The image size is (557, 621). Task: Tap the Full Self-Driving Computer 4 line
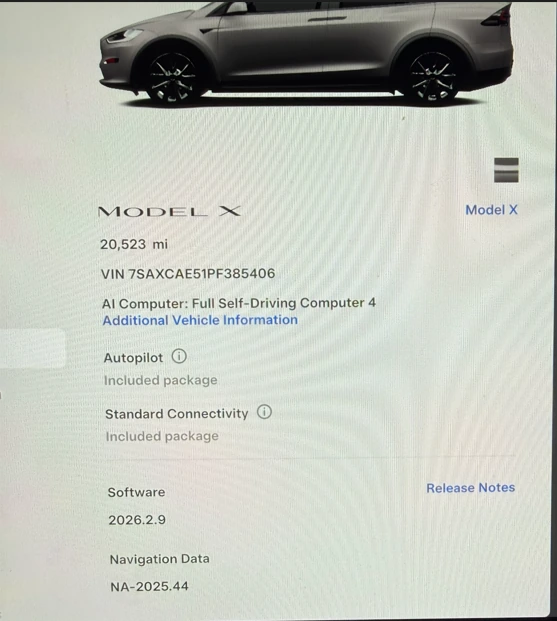coord(239,303)
